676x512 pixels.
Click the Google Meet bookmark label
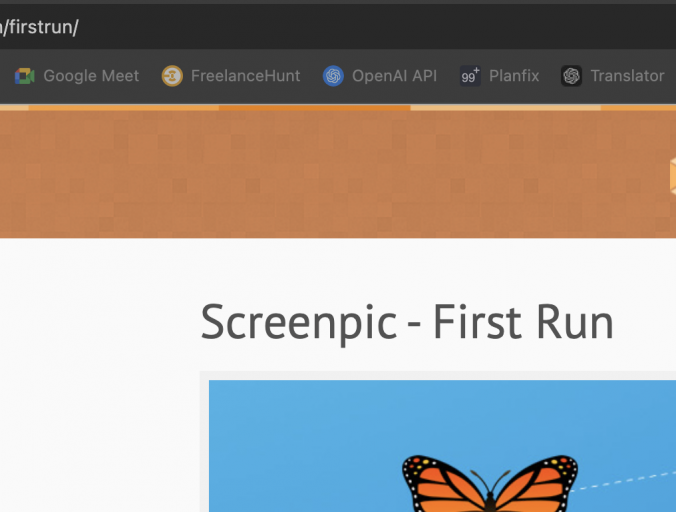(x=91, y=76)
